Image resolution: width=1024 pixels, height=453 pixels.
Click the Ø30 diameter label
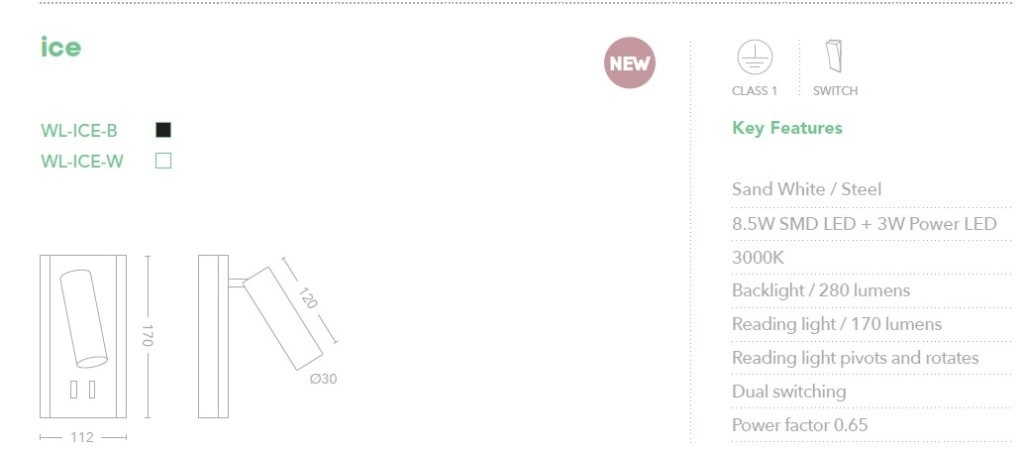click(x=323, y=379)
